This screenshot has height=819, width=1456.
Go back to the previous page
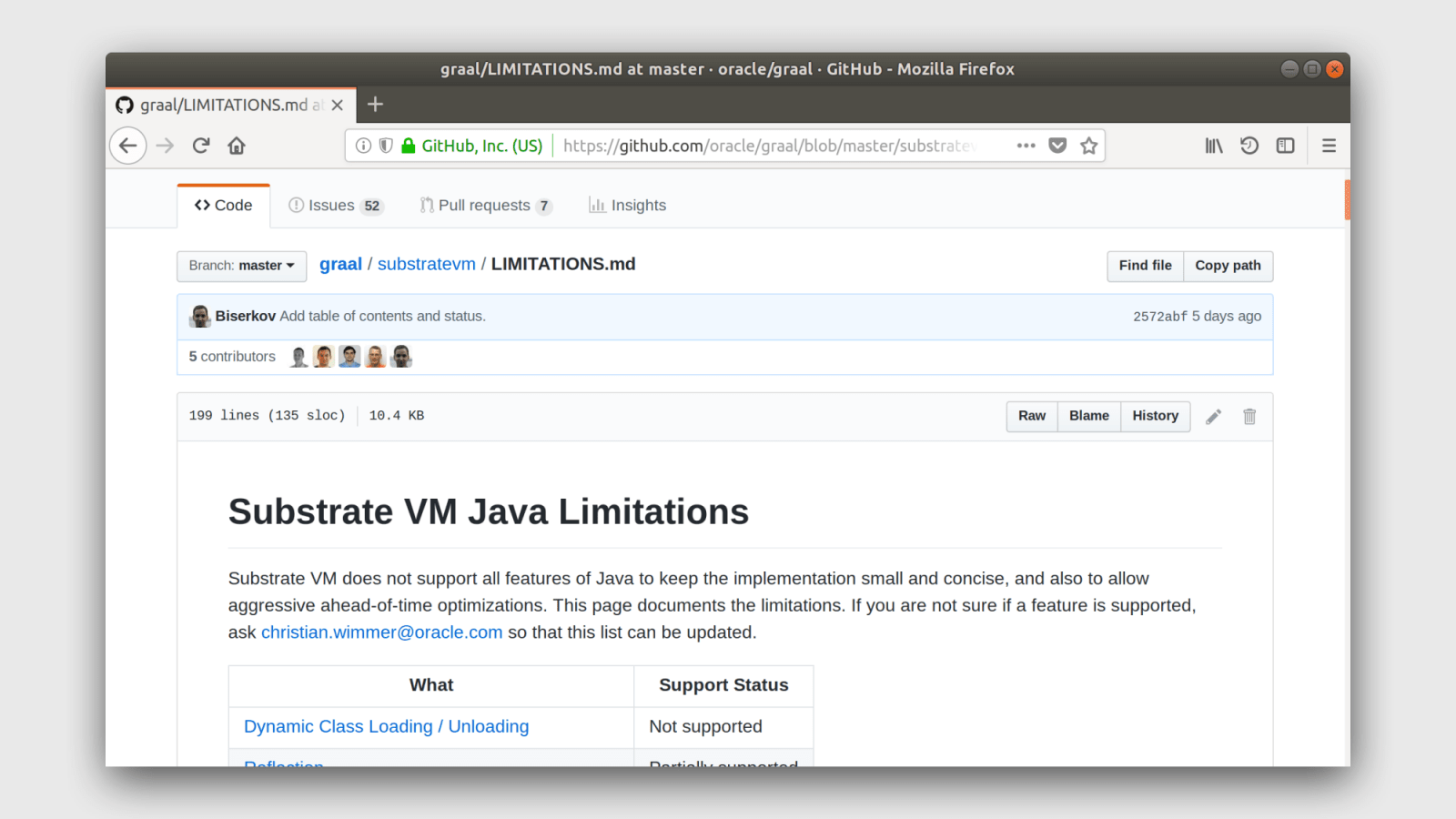pyautogui.click(x=128, y=146)
